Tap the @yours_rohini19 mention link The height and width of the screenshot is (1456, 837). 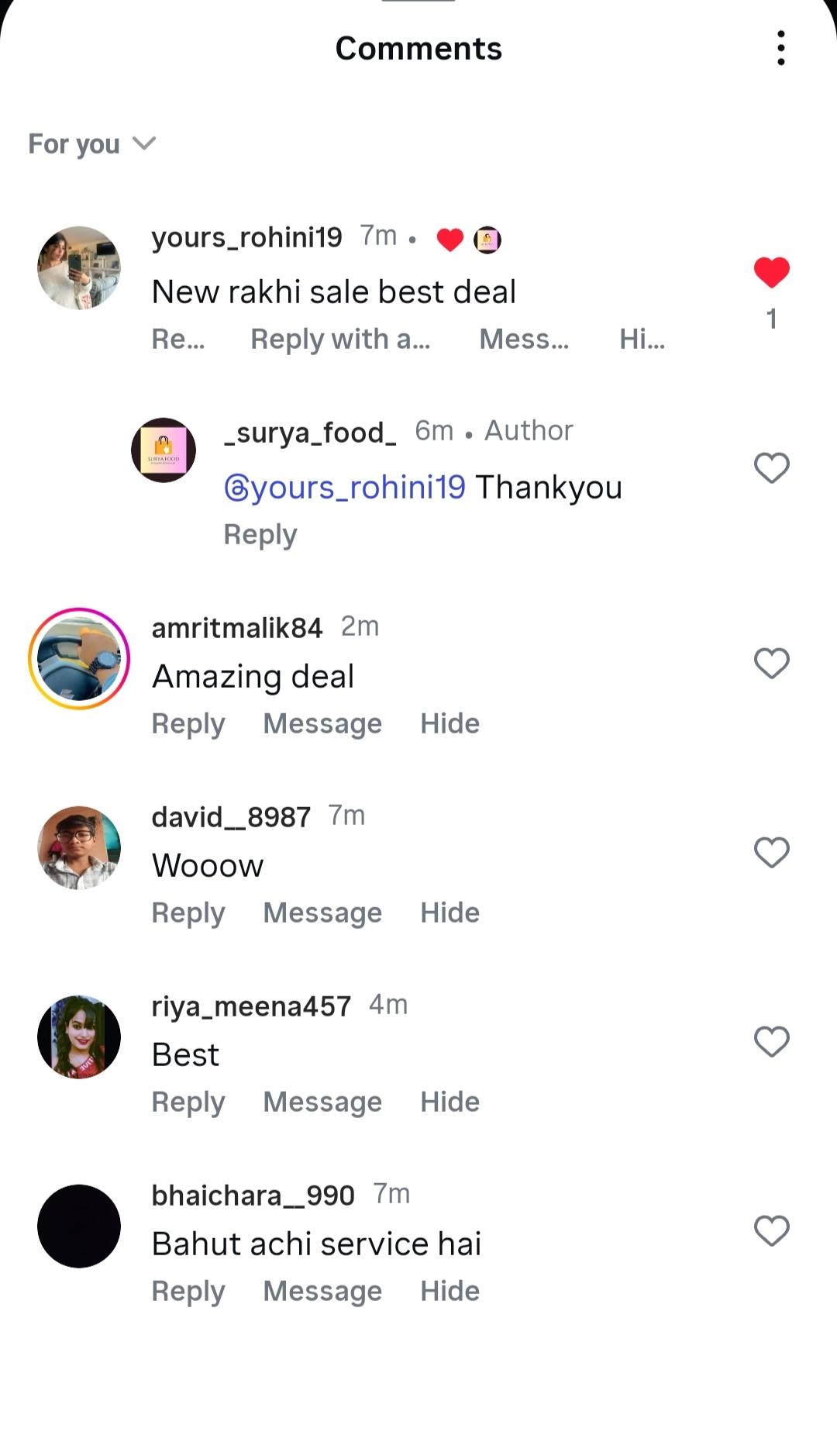(x=345, y=488)
